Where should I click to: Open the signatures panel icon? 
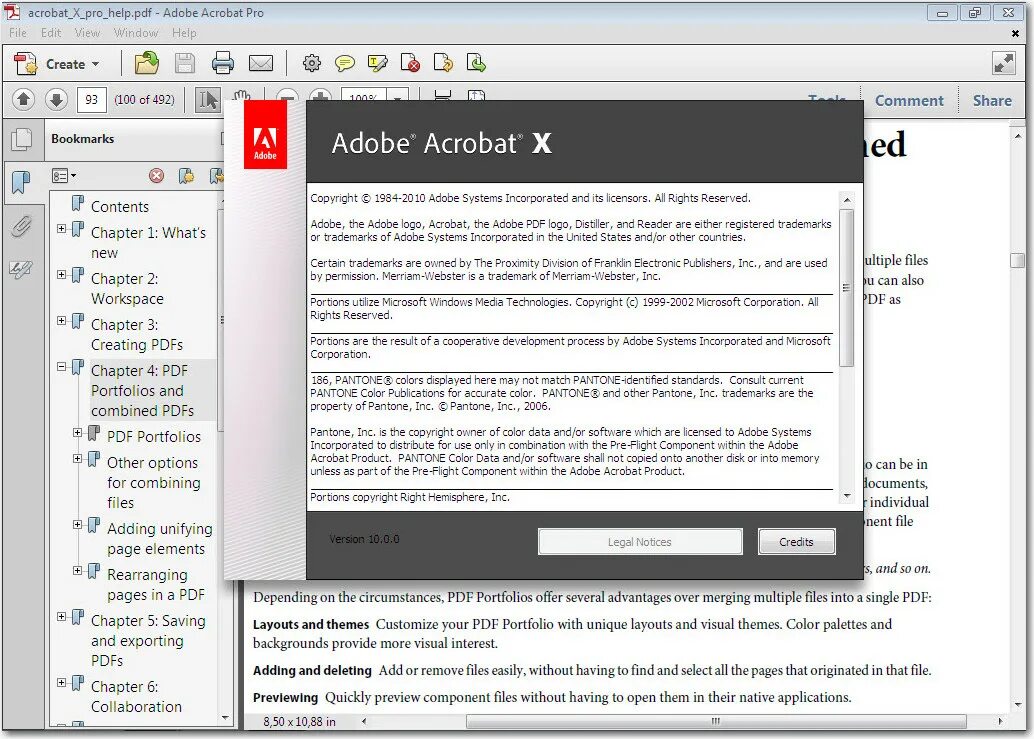21,269
